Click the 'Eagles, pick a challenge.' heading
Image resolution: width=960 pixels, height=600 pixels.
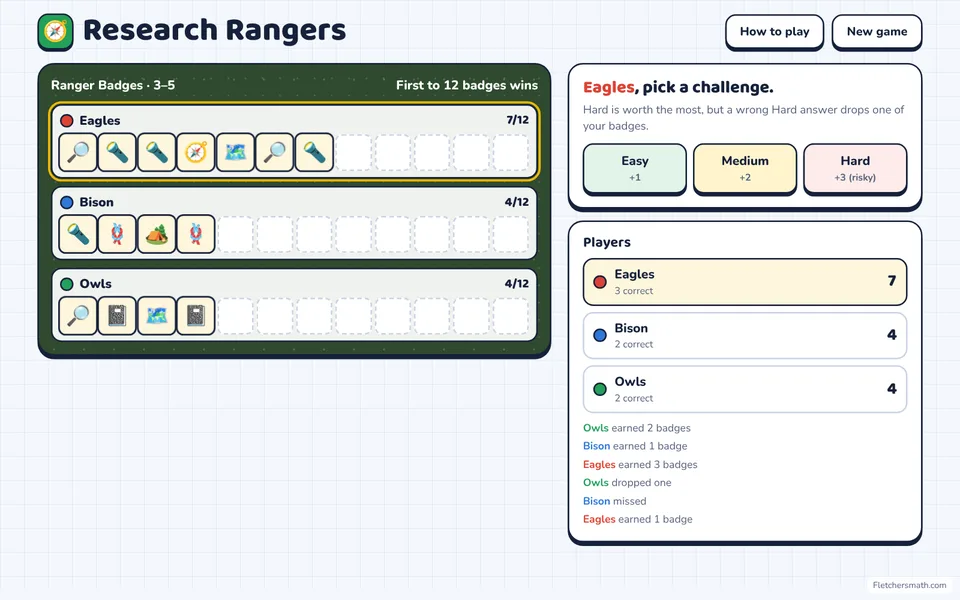(x=678, y=87)
